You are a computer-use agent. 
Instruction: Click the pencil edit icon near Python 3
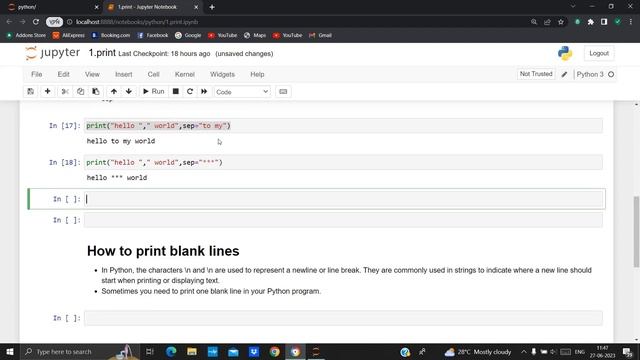pyautogui.click(x=564, y=74)
